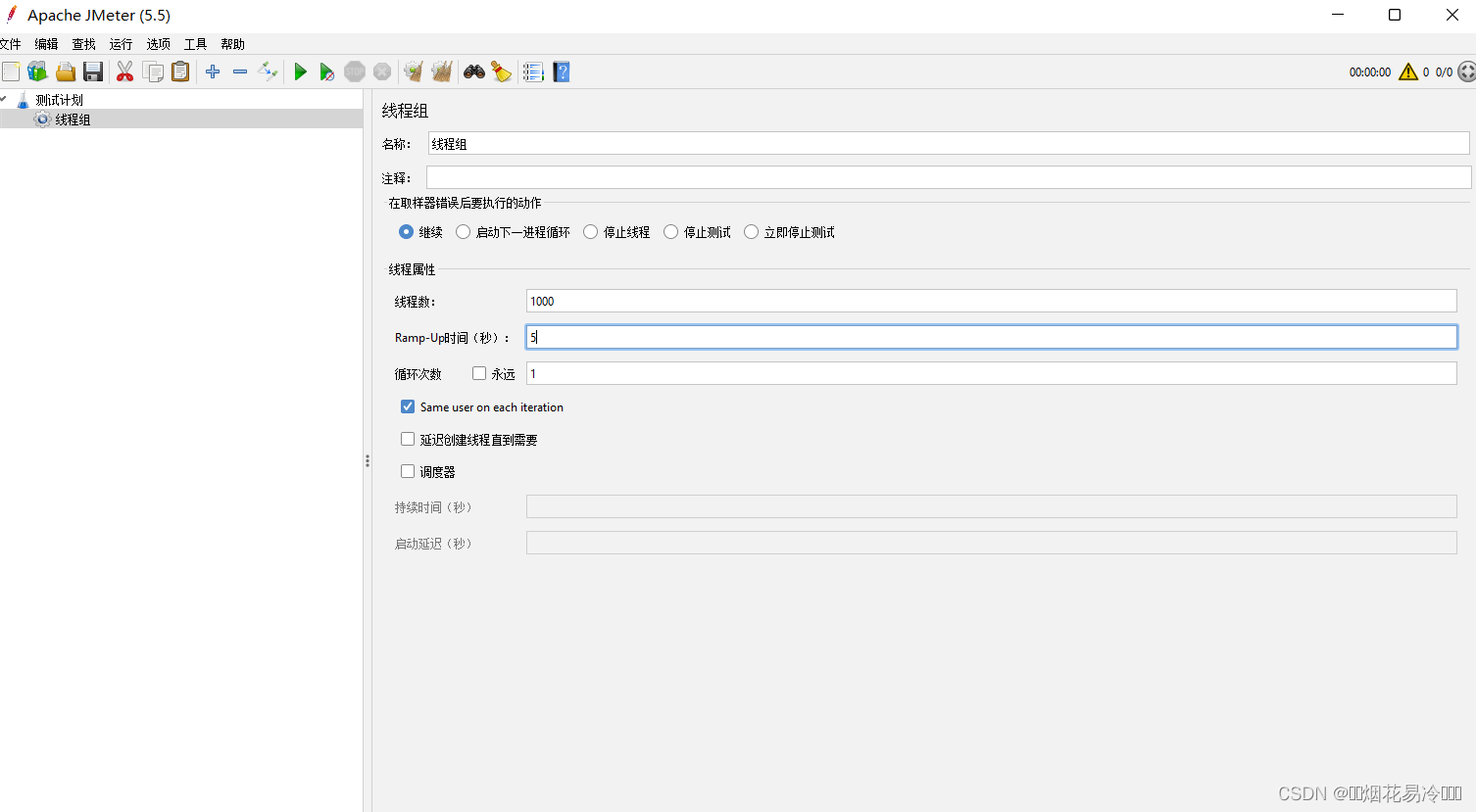Viewport: 1476px width, 812px height.
Task: Collapse the 测试计划 tree node arrow
Action: (4, 99)
